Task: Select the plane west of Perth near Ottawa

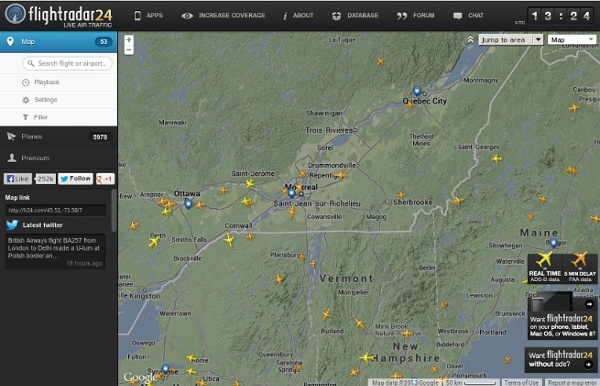Action: 134,226
